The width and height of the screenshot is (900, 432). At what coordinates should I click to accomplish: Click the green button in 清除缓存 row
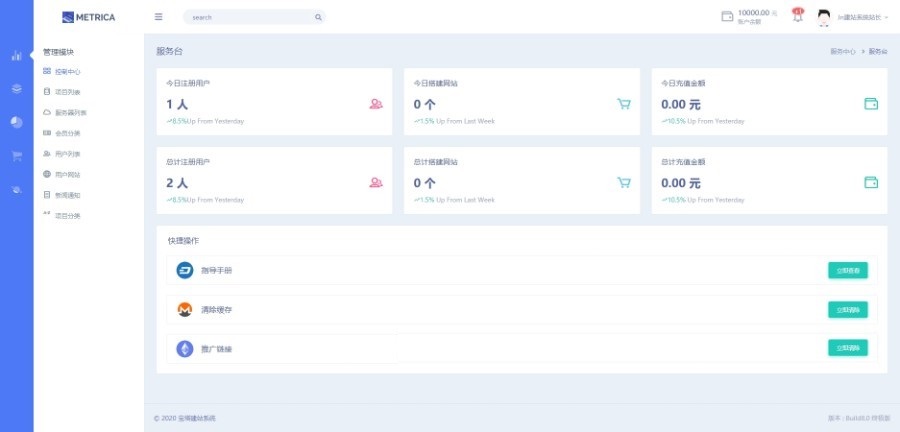tap(848, 310)
